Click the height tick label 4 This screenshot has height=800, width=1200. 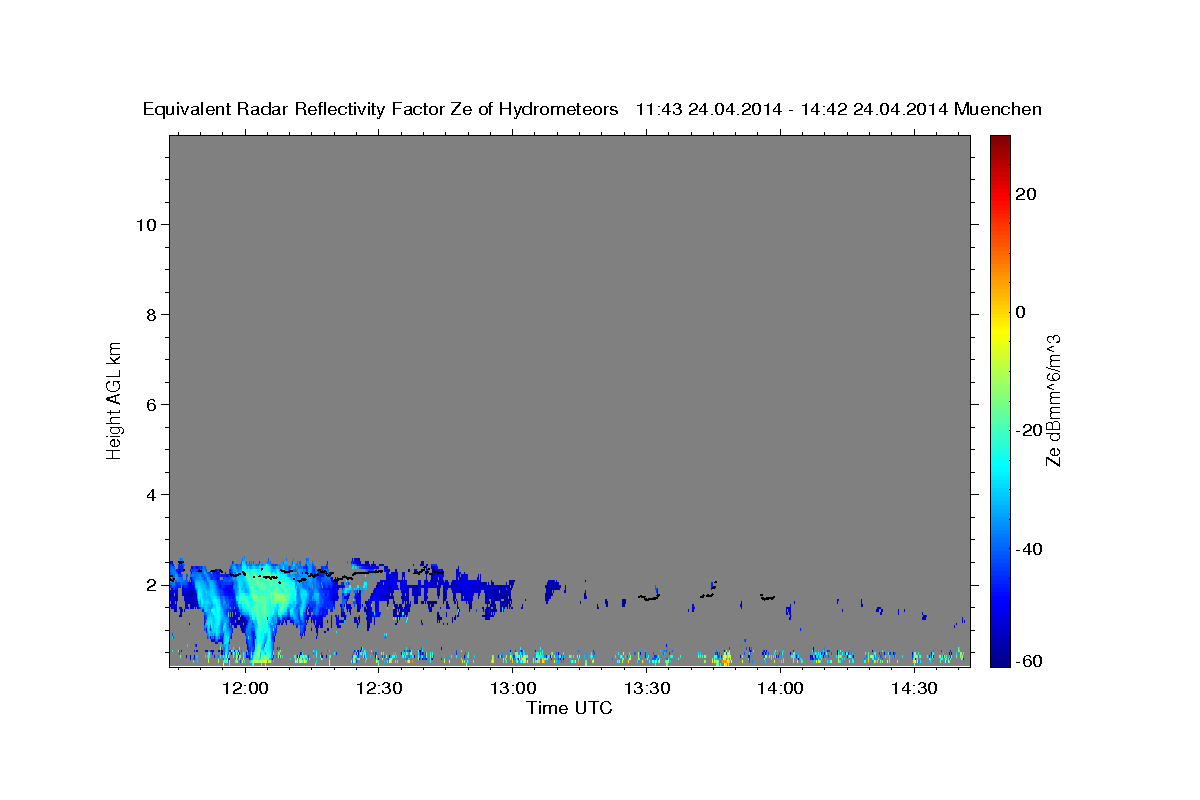pyautogui.click(x=152, y=494)
